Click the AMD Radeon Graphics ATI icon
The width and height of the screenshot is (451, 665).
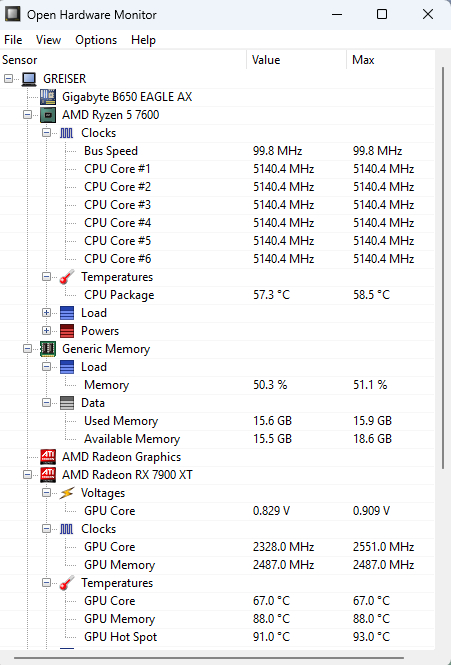[48, 457]
